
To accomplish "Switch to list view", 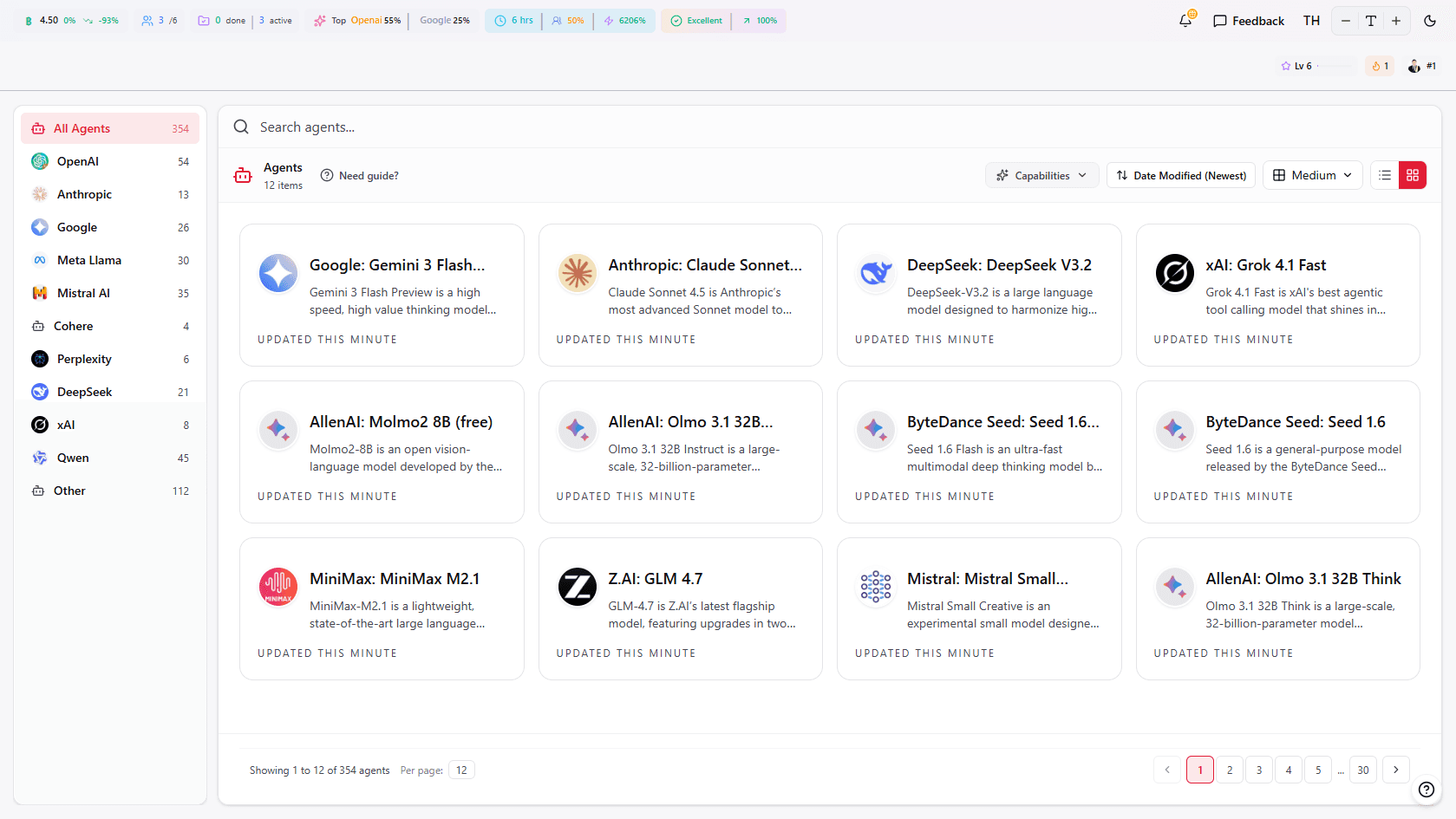I will [x=1385, y=175].
